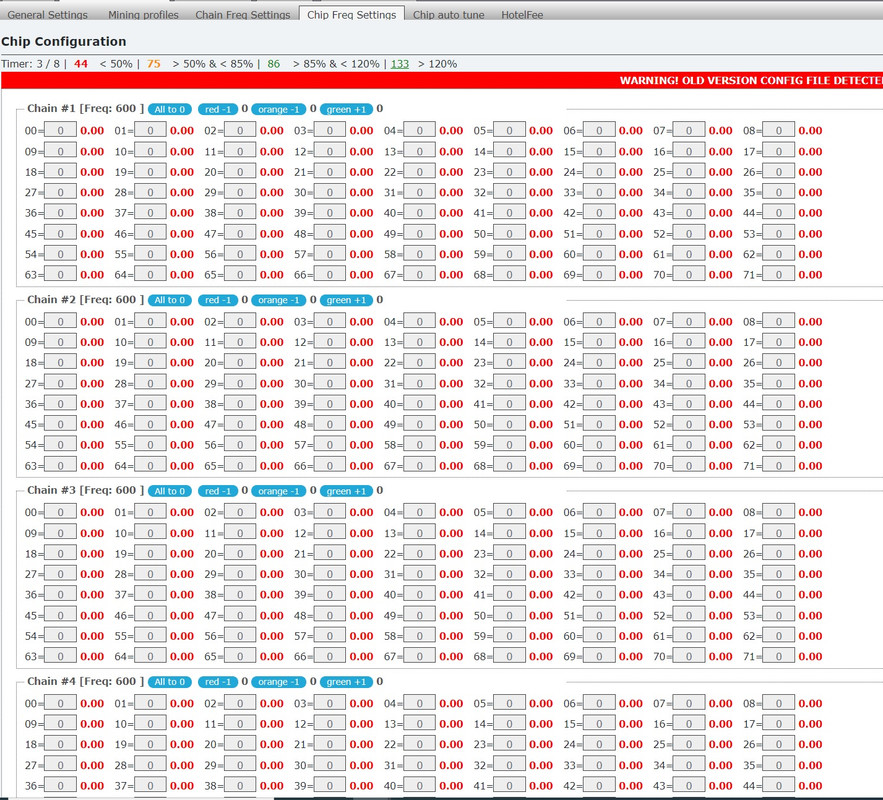Click orange -1 button in Chain #1
This screenshot has width=883, height=800.
point(279,109)
